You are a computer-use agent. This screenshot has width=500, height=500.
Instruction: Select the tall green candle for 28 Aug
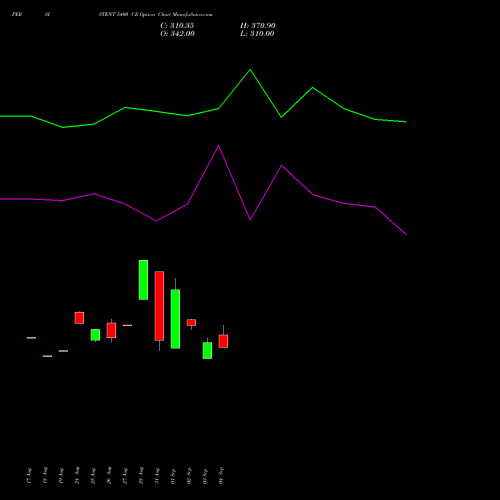(143, 280)
